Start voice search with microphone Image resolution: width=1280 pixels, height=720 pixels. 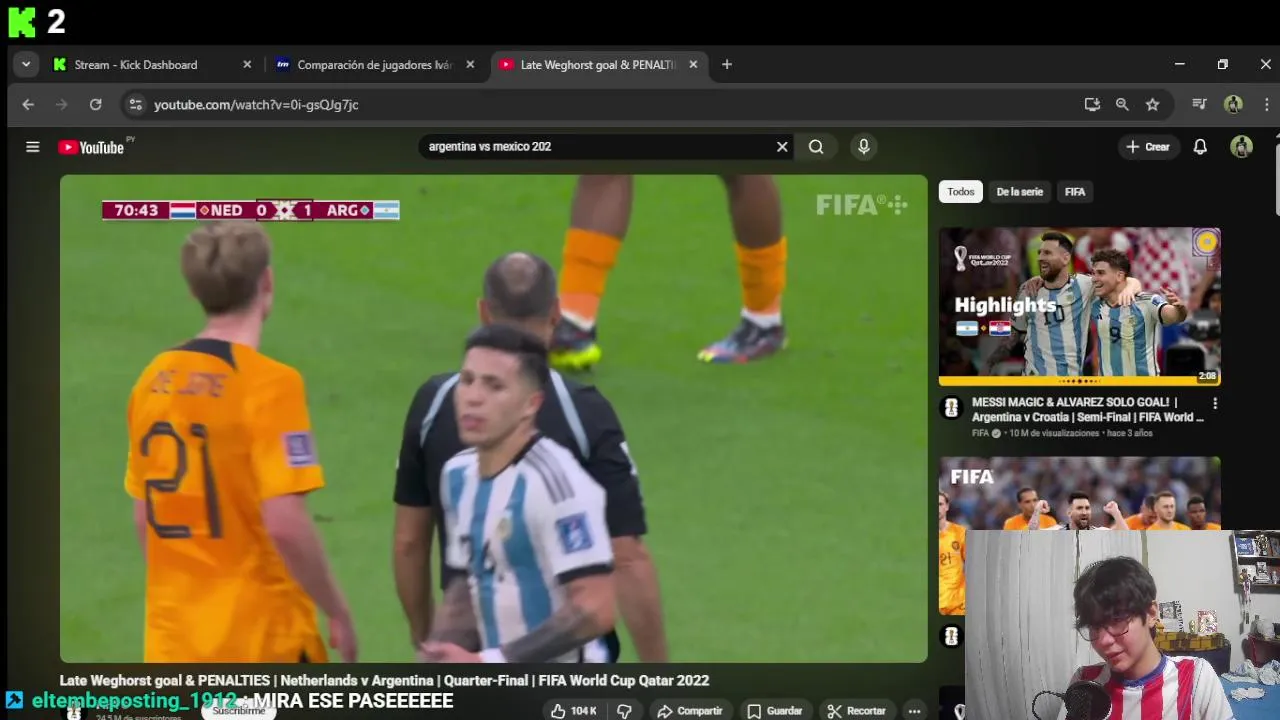[x=864, y=146]
